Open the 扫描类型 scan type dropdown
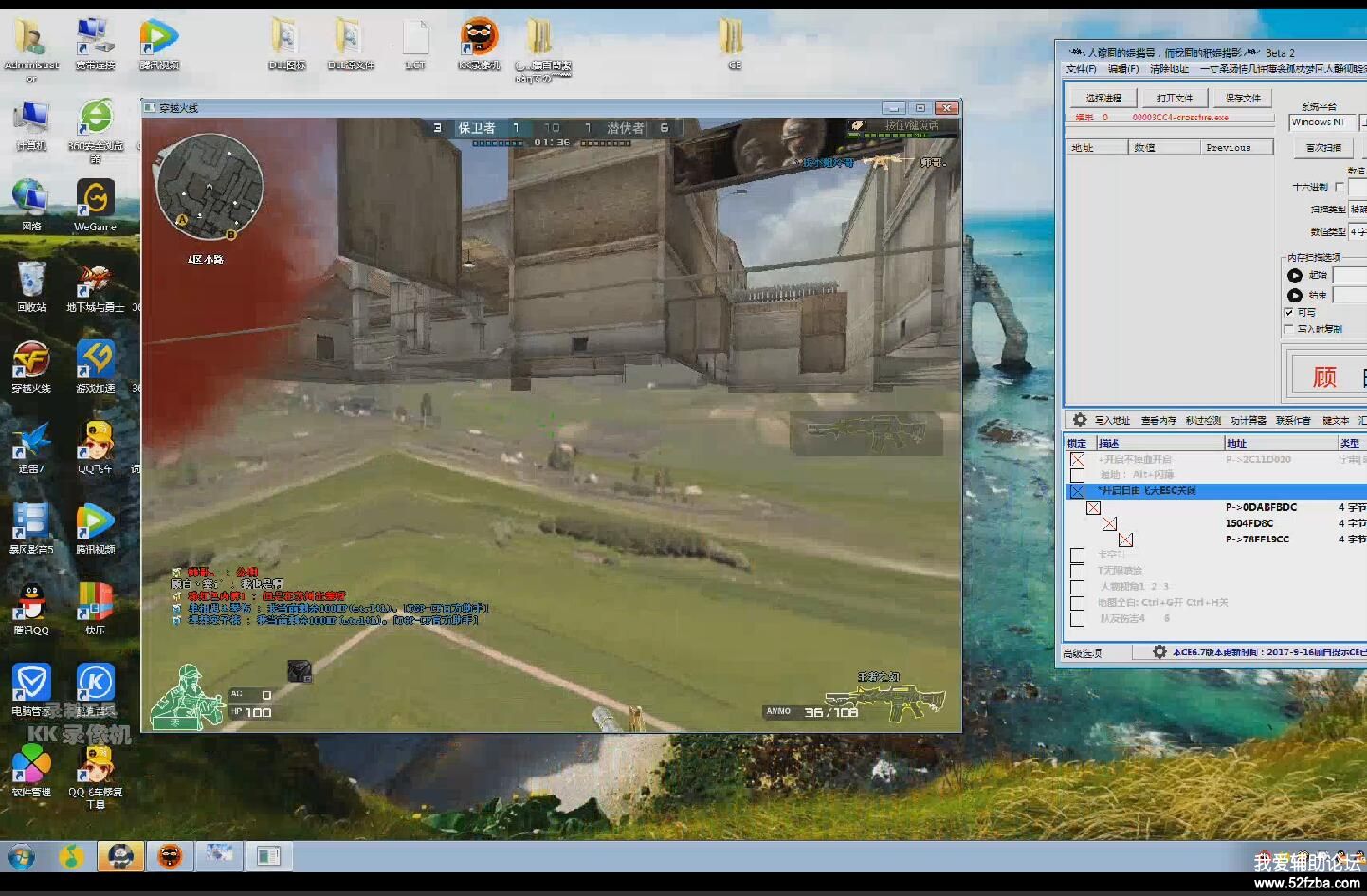This screenshot has width=1367, height=896. point(1358,210)
